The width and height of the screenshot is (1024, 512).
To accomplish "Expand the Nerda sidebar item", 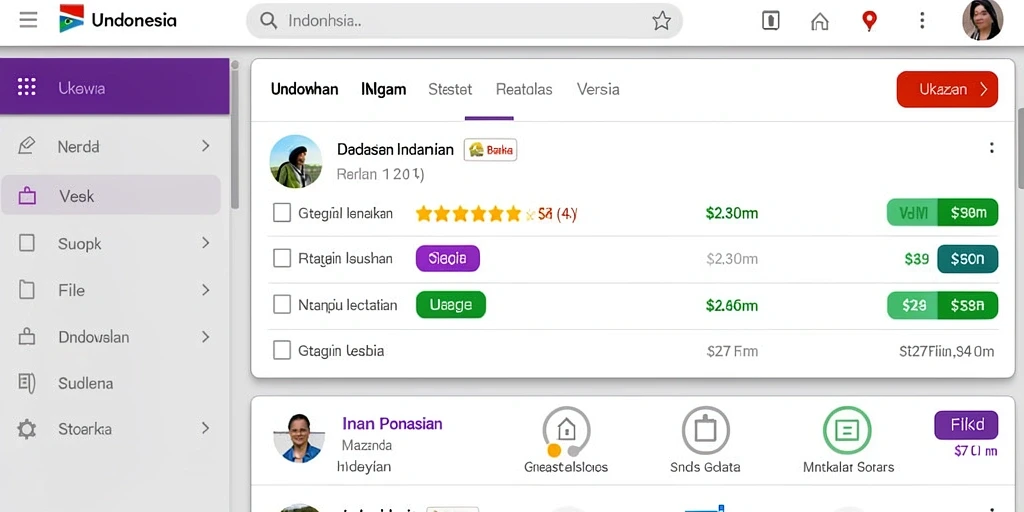I will tap(205, 146).
